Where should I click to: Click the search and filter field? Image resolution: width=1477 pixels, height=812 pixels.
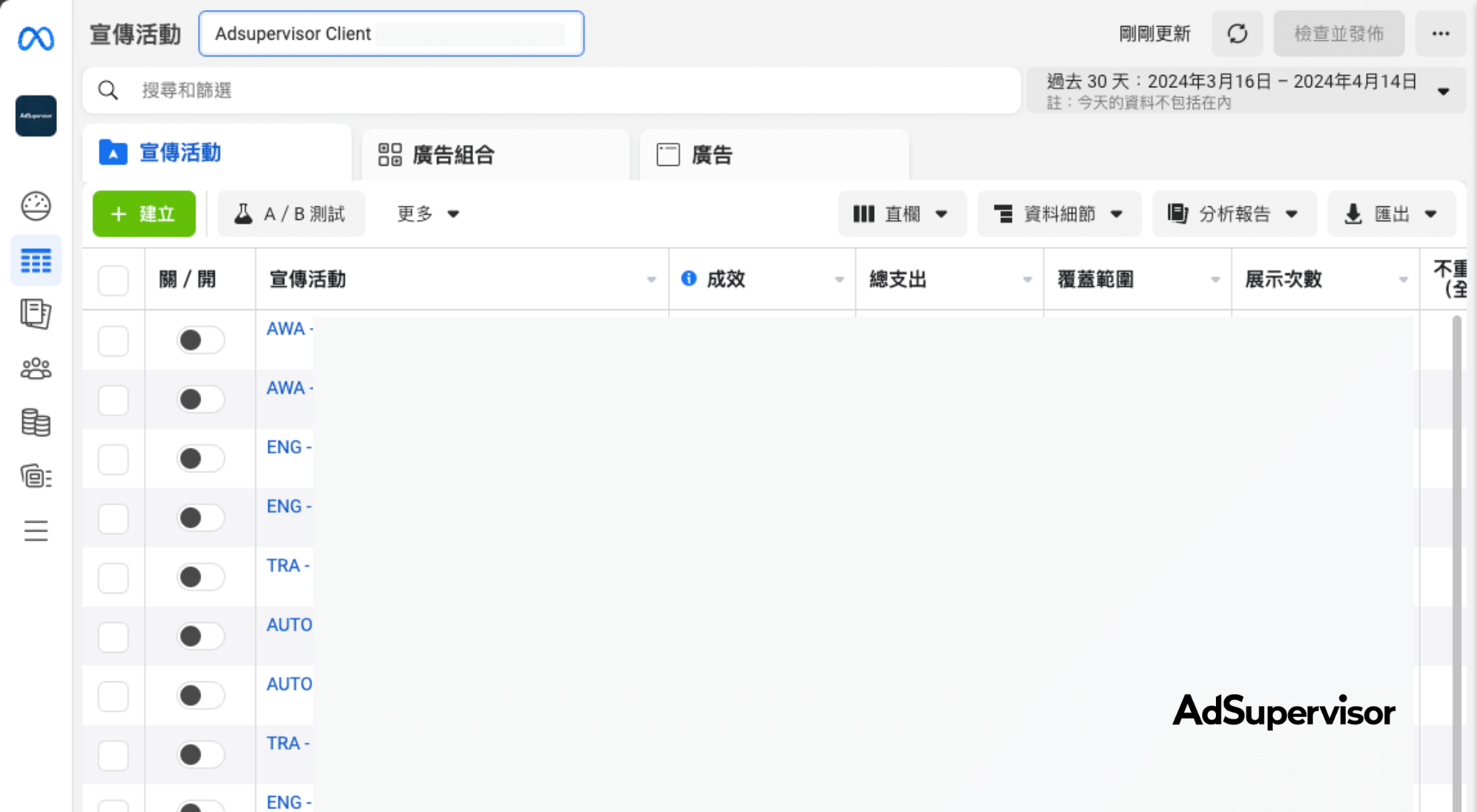pos(552,90)
